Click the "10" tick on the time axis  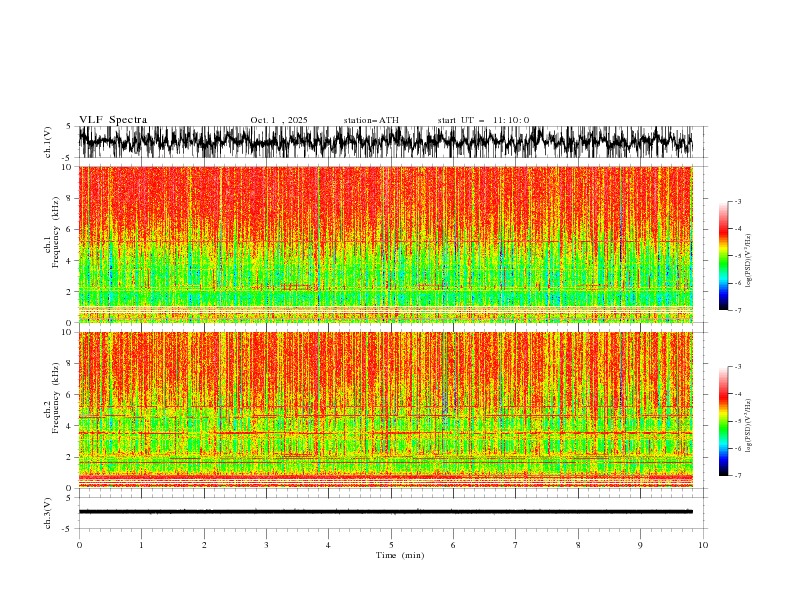coord(703,545)
